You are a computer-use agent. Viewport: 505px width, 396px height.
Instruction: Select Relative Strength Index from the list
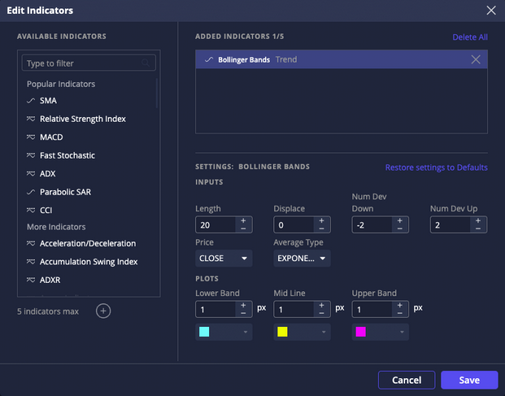click(83, 119)
